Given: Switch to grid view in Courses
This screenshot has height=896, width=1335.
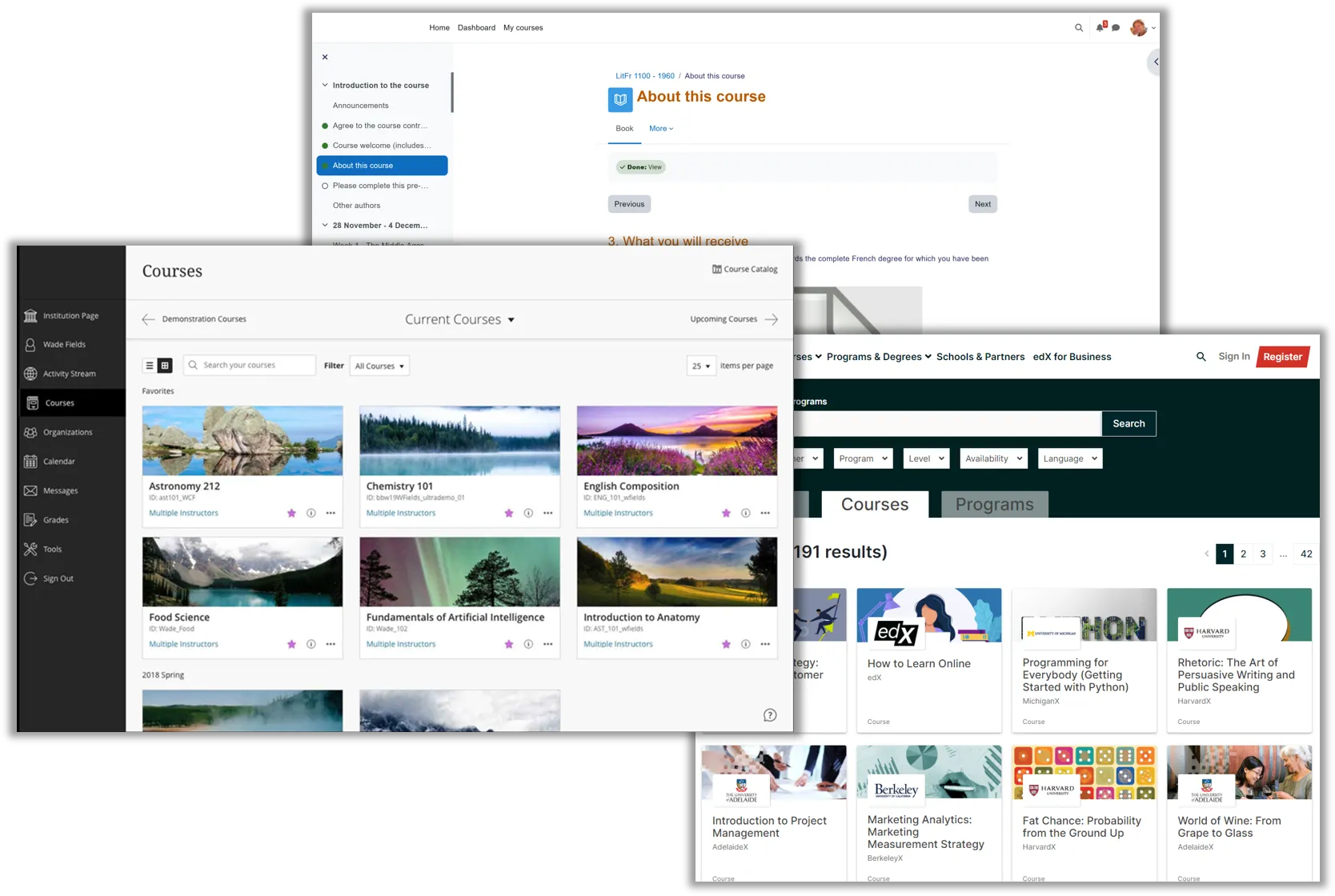Looking at the screenshot, I should pos(165,366).
